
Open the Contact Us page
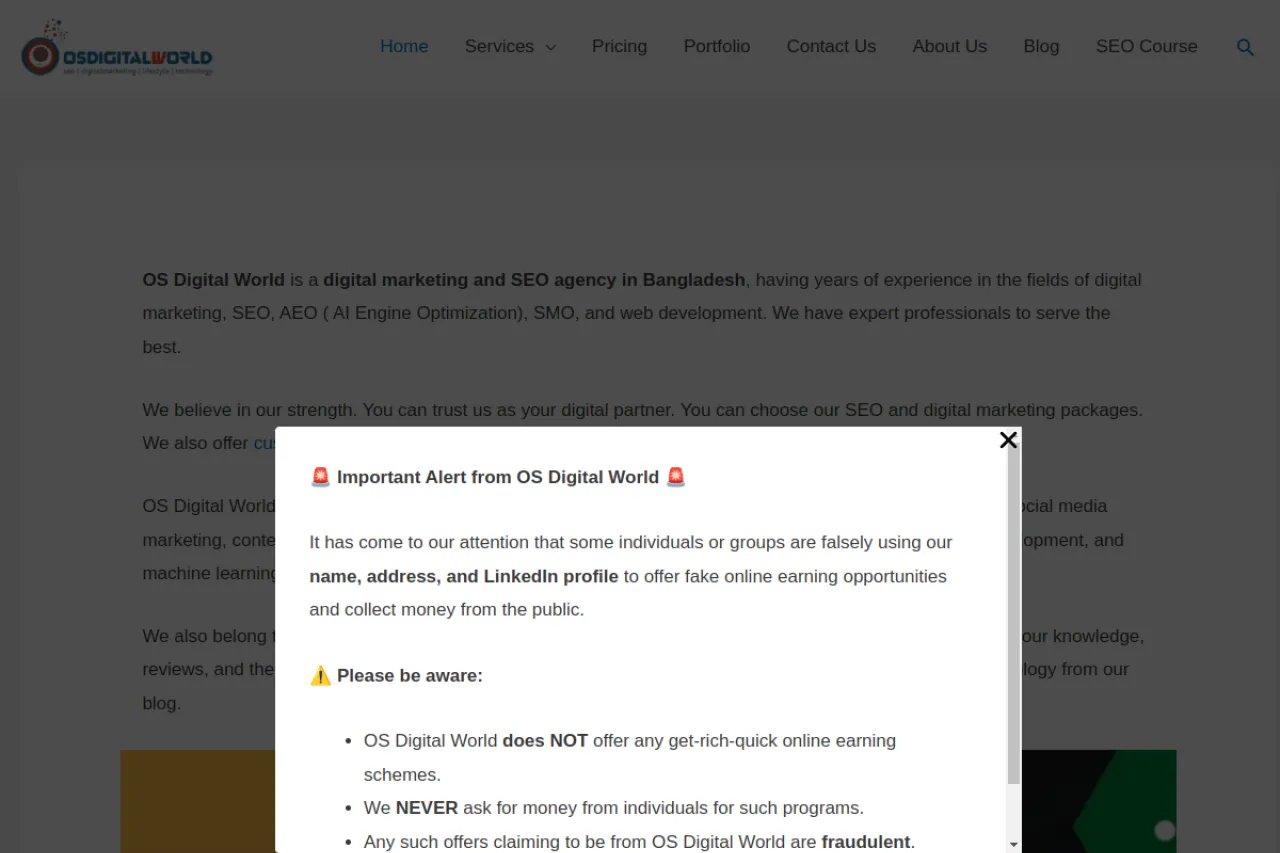831,46
